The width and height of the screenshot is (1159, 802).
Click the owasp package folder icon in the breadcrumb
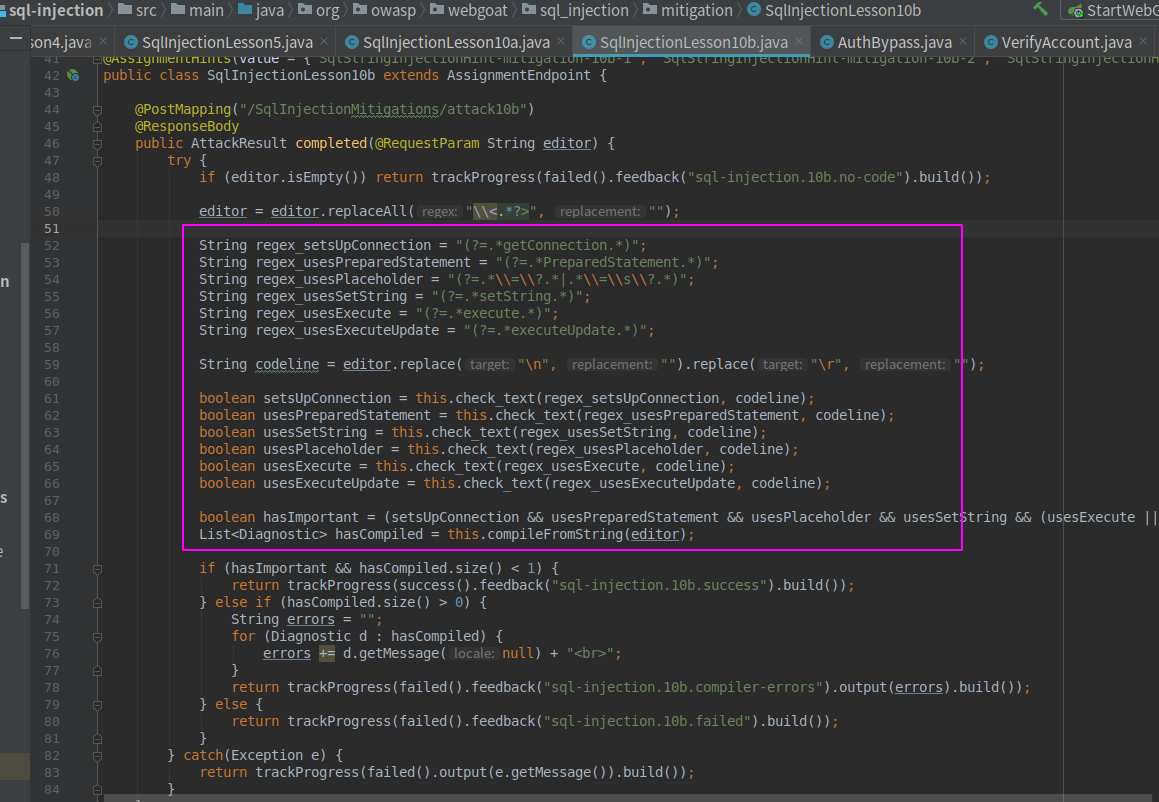coord(360,10)
